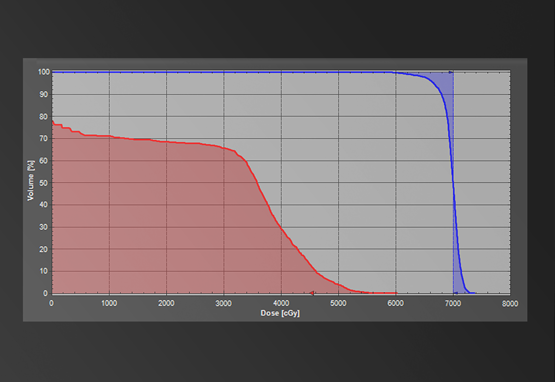
Task: Click the 8000 label on dose axis
Action: click(510, 303)
